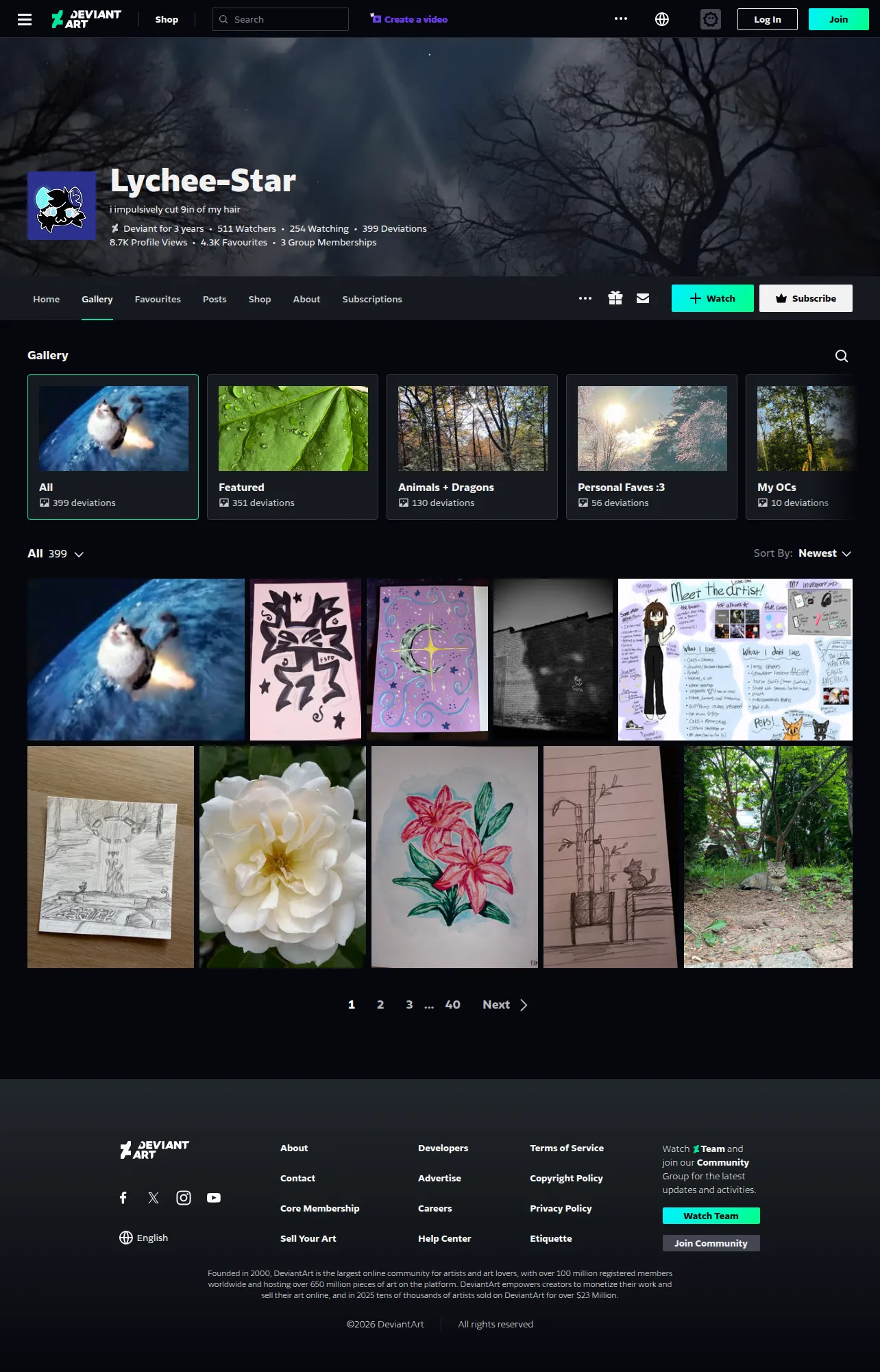This screenshot has width=880, height=1372.
Task: Click the Watch Team button
Action: [711, 1216]
